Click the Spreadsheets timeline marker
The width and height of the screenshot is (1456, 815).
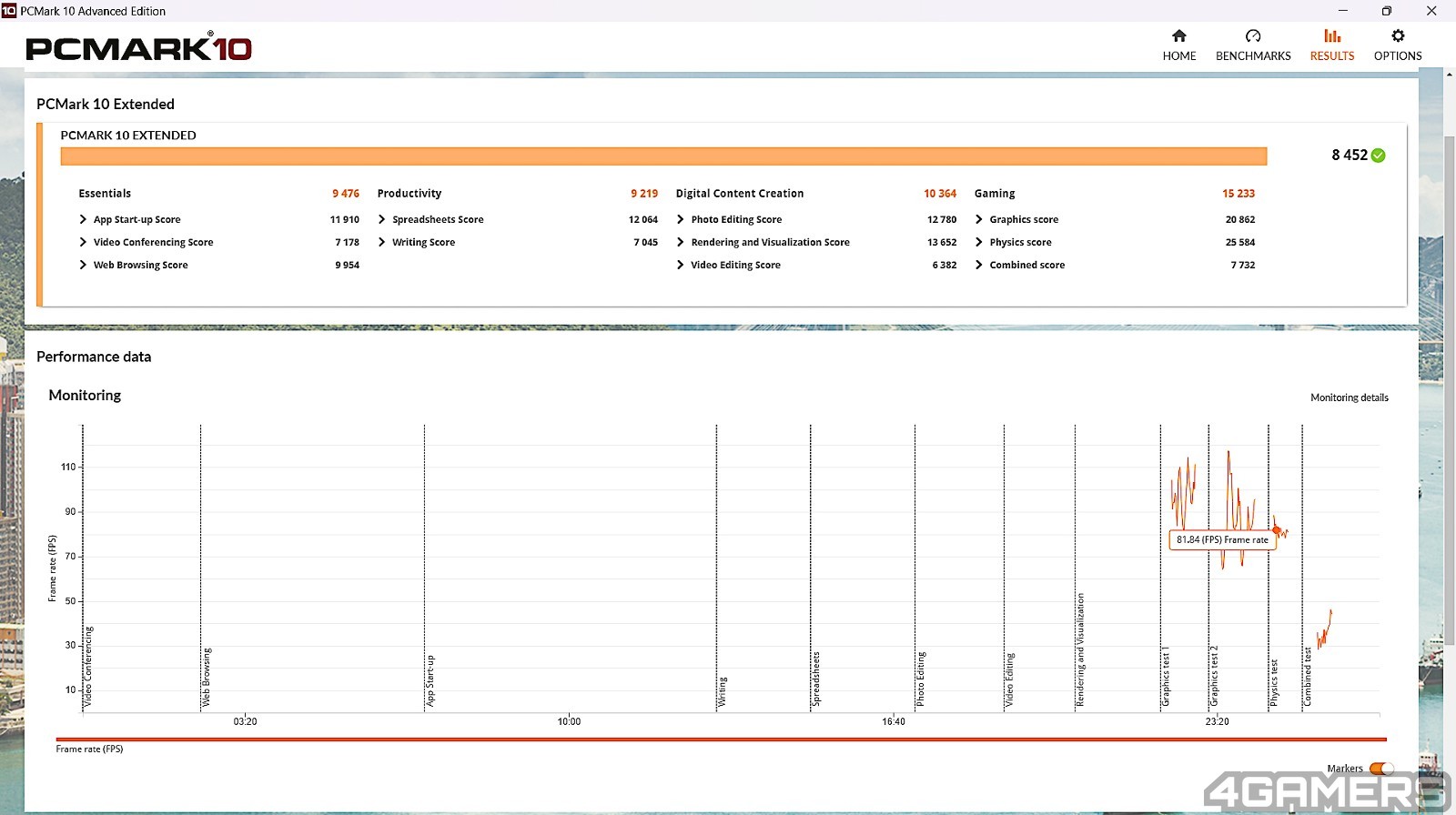pyautogui.click(x=816, y=679)
